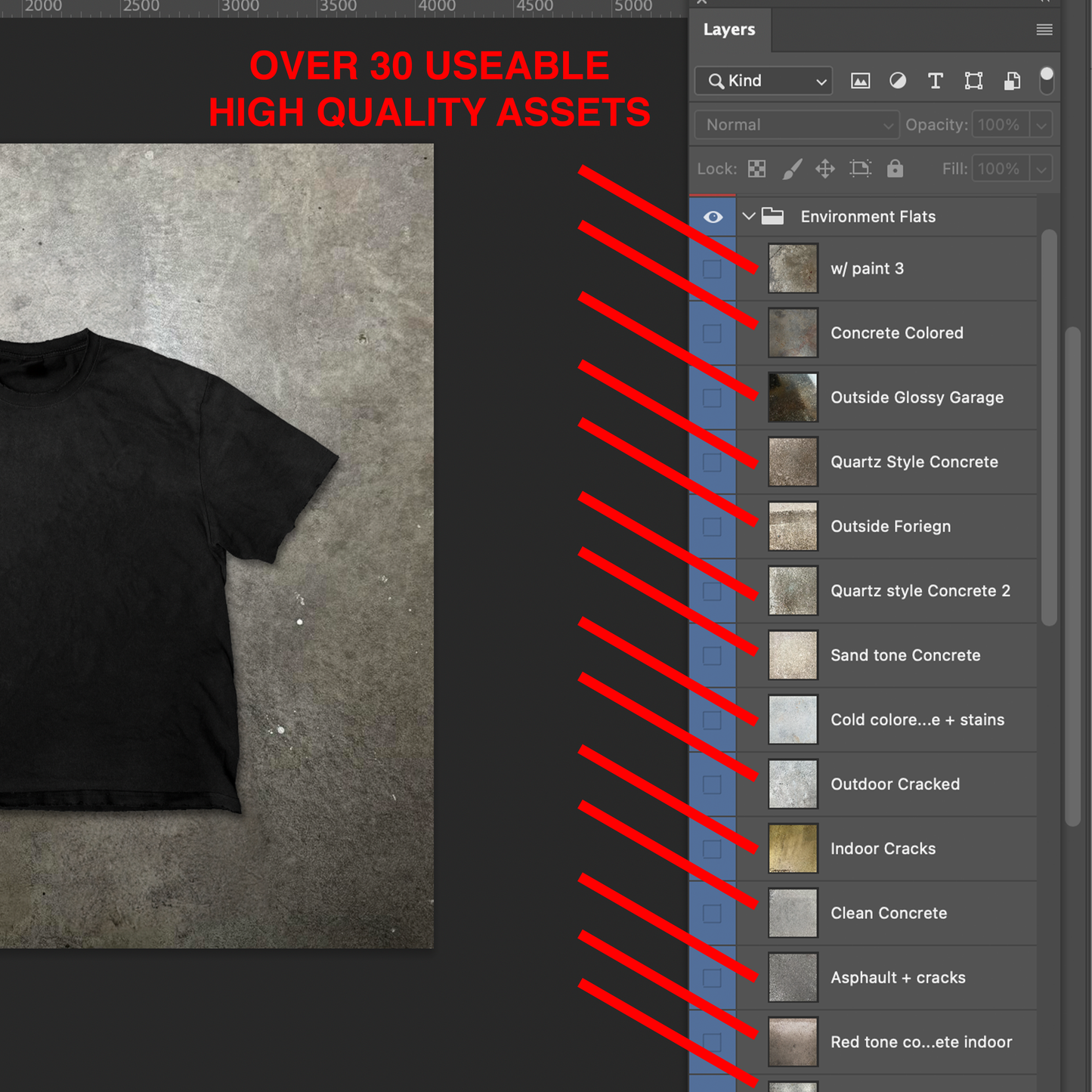Enable Lock position for the layer

point(825,169)
